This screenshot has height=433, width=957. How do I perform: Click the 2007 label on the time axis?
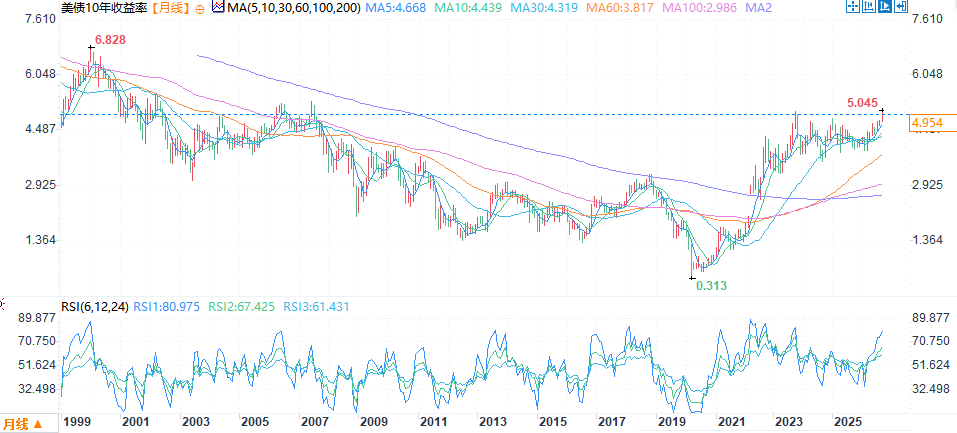314,422
